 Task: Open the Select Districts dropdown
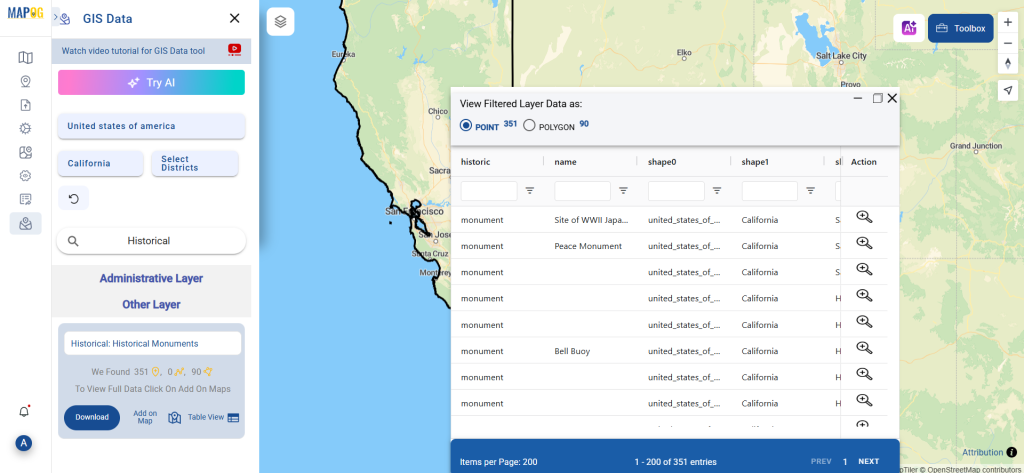[194, 163]
